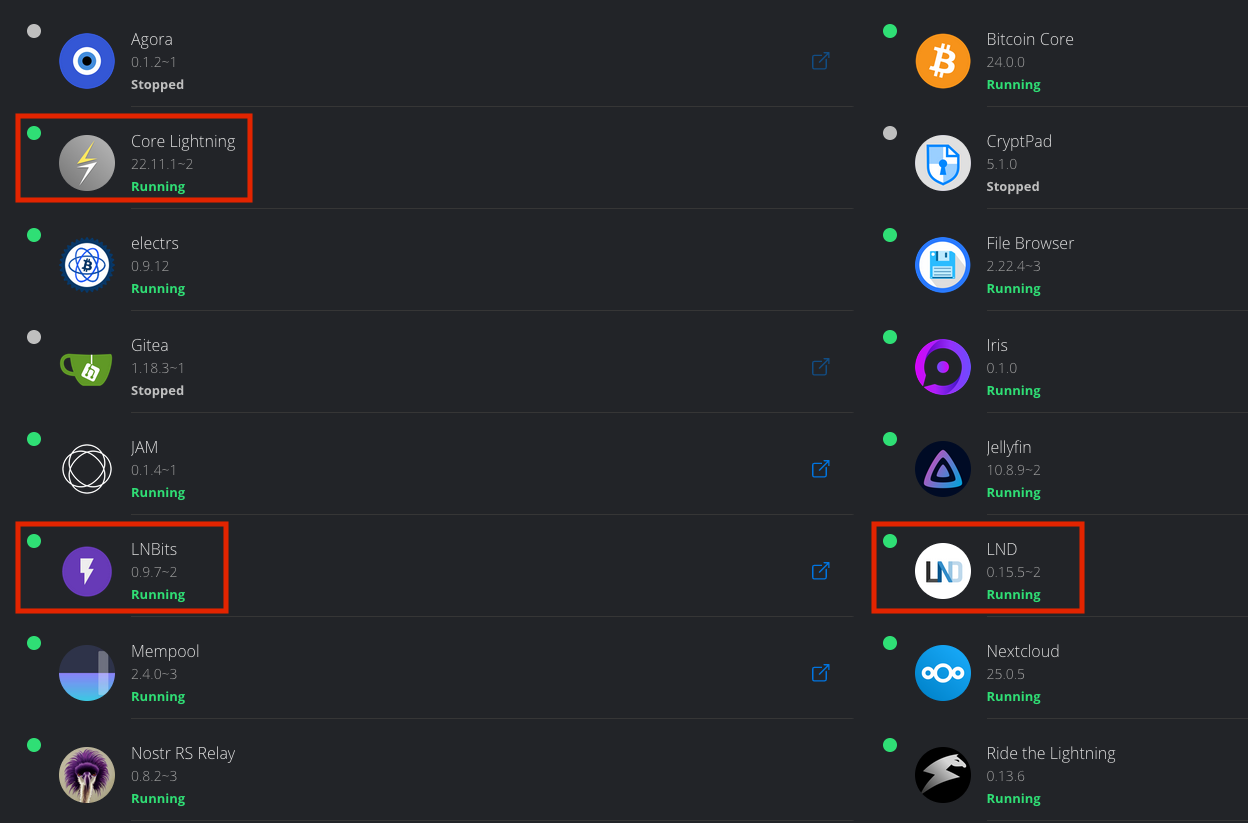
Task: Open the Ride the Lightning app entry
Action: 1050,754
